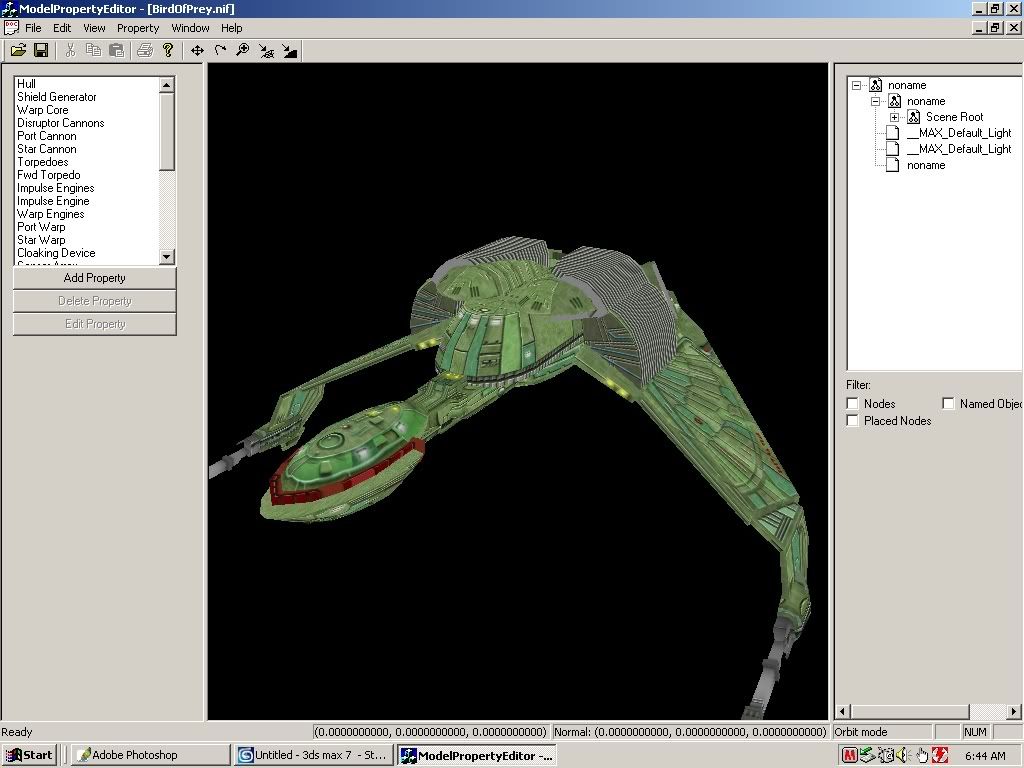Click the camera tray icon
Viewport: 1024px width, 768px height.
(x=886, y=756)
